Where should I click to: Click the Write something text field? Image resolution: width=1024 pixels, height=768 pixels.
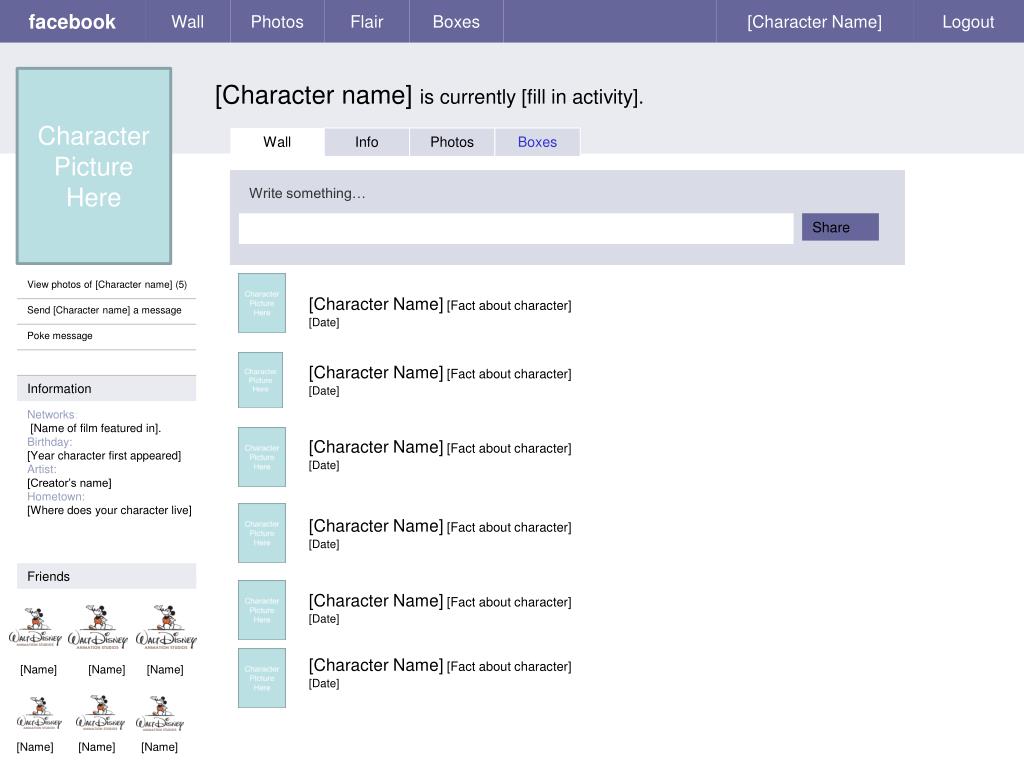pos(516,229)
